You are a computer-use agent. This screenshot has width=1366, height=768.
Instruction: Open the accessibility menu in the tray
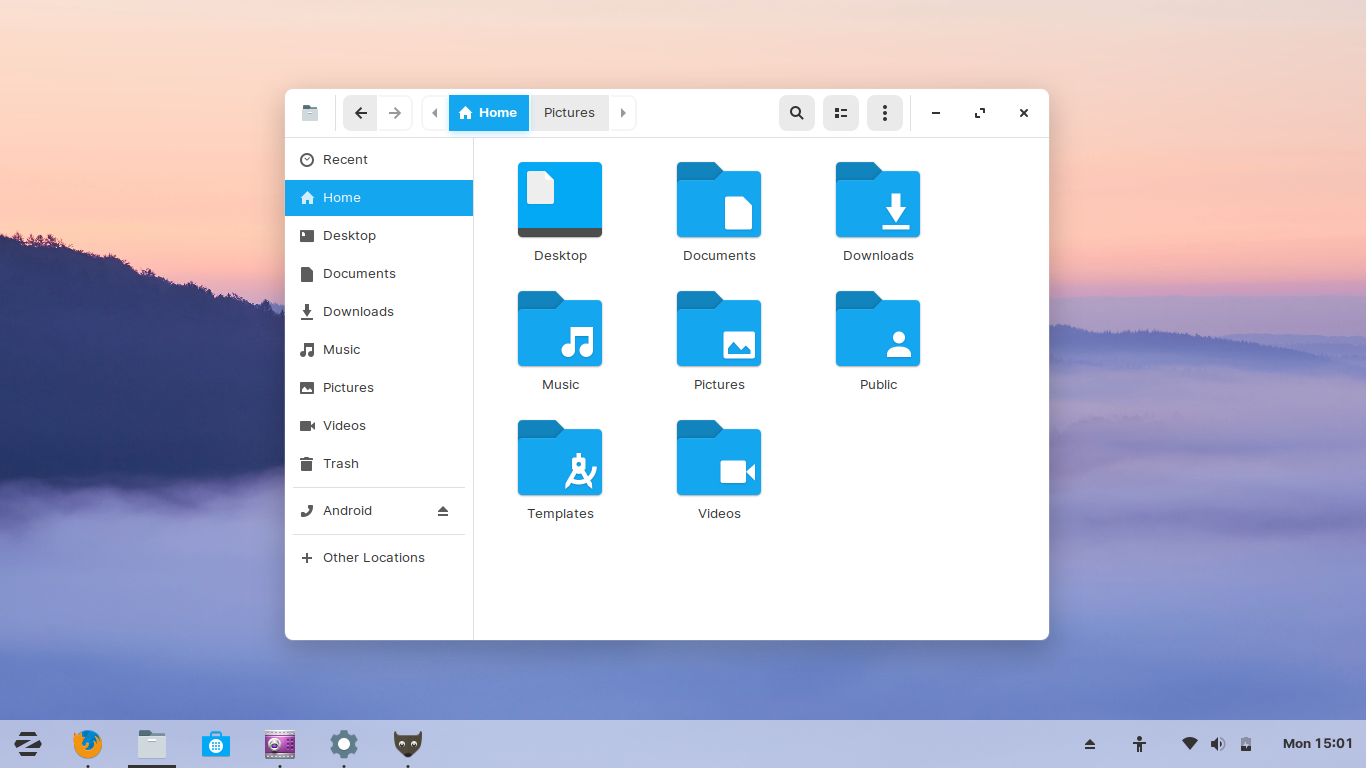[x=1139, y=744]
